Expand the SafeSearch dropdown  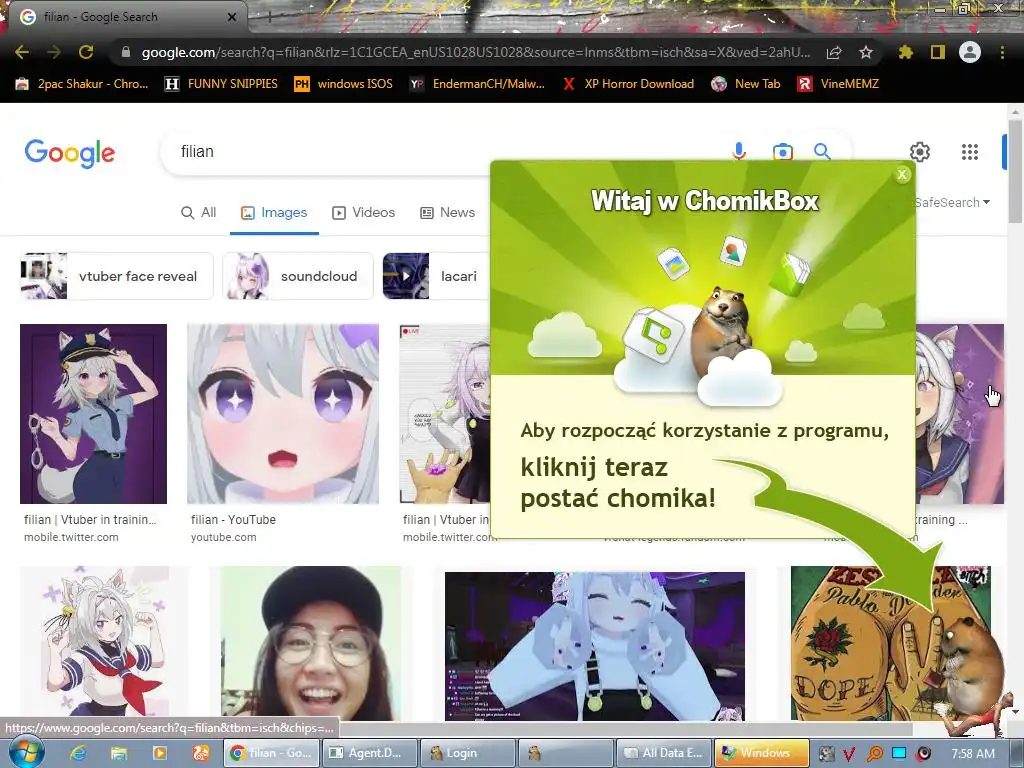(952, 202)
